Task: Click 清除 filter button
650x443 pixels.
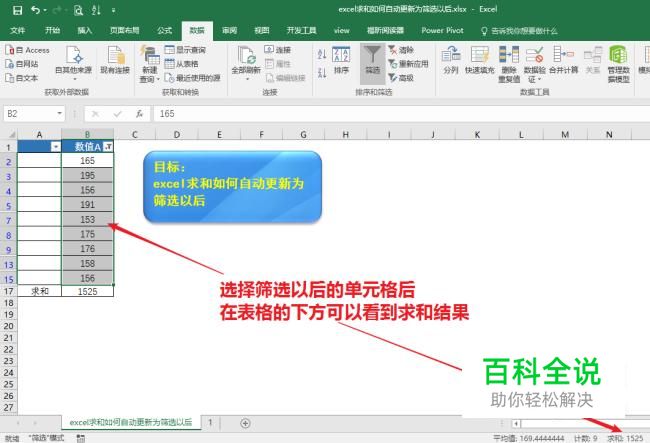Action: [401, 50]
